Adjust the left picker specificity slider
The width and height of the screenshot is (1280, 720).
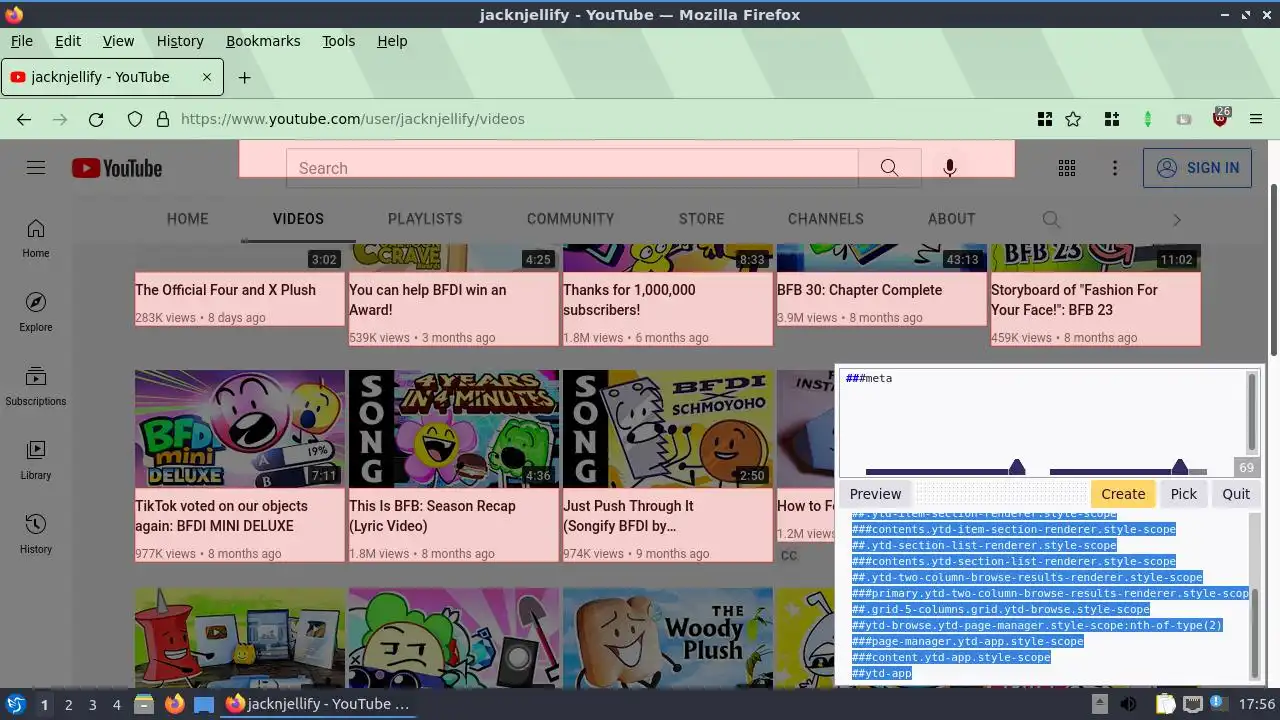tap(1017, 468)
